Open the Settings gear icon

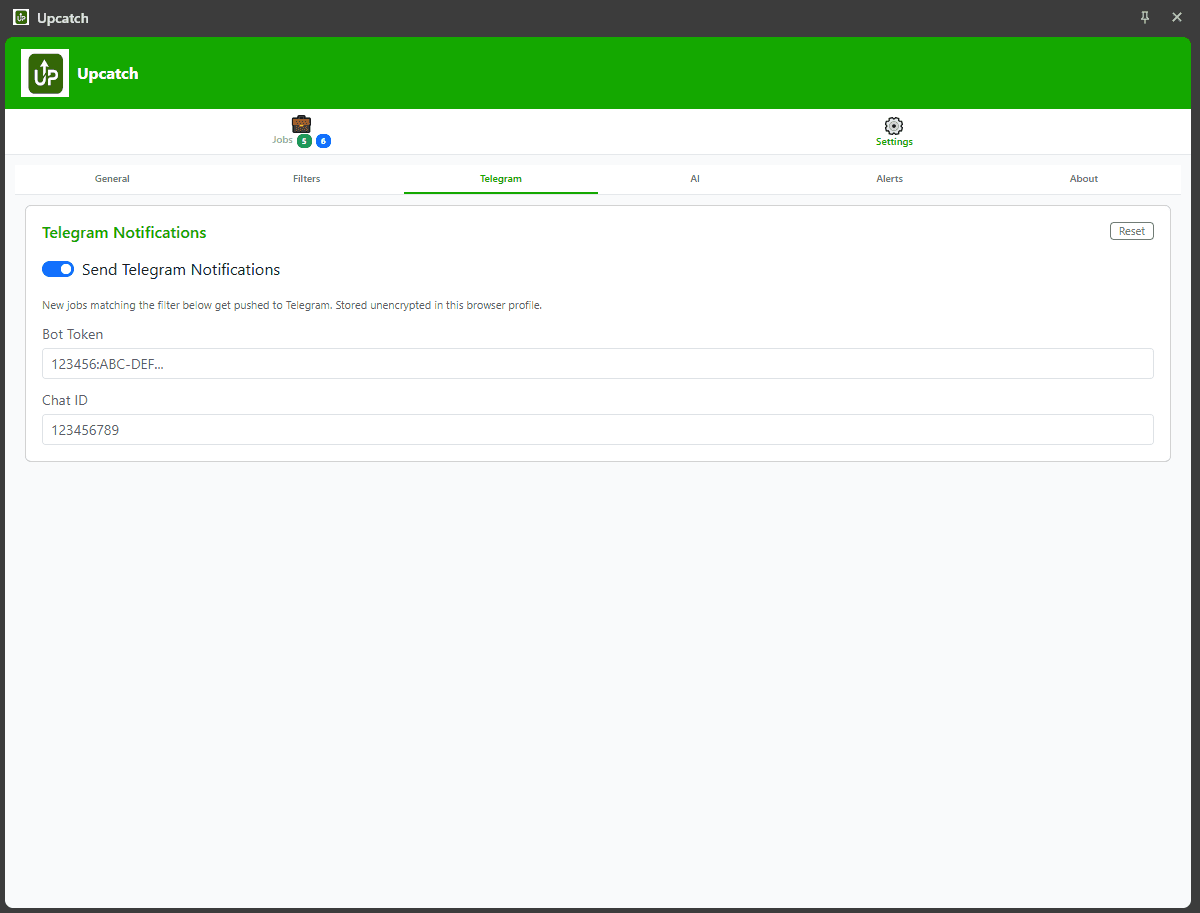(x=894, y=126)
